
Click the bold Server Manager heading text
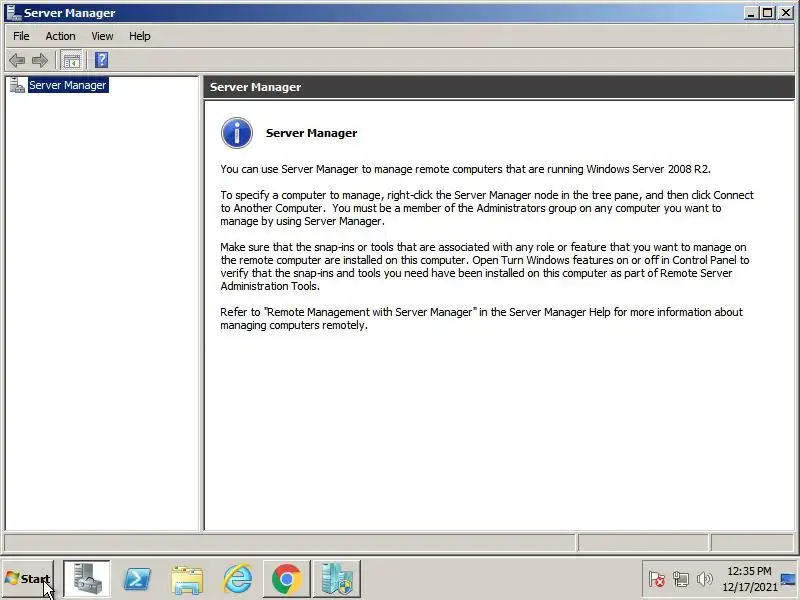[311, 133]
